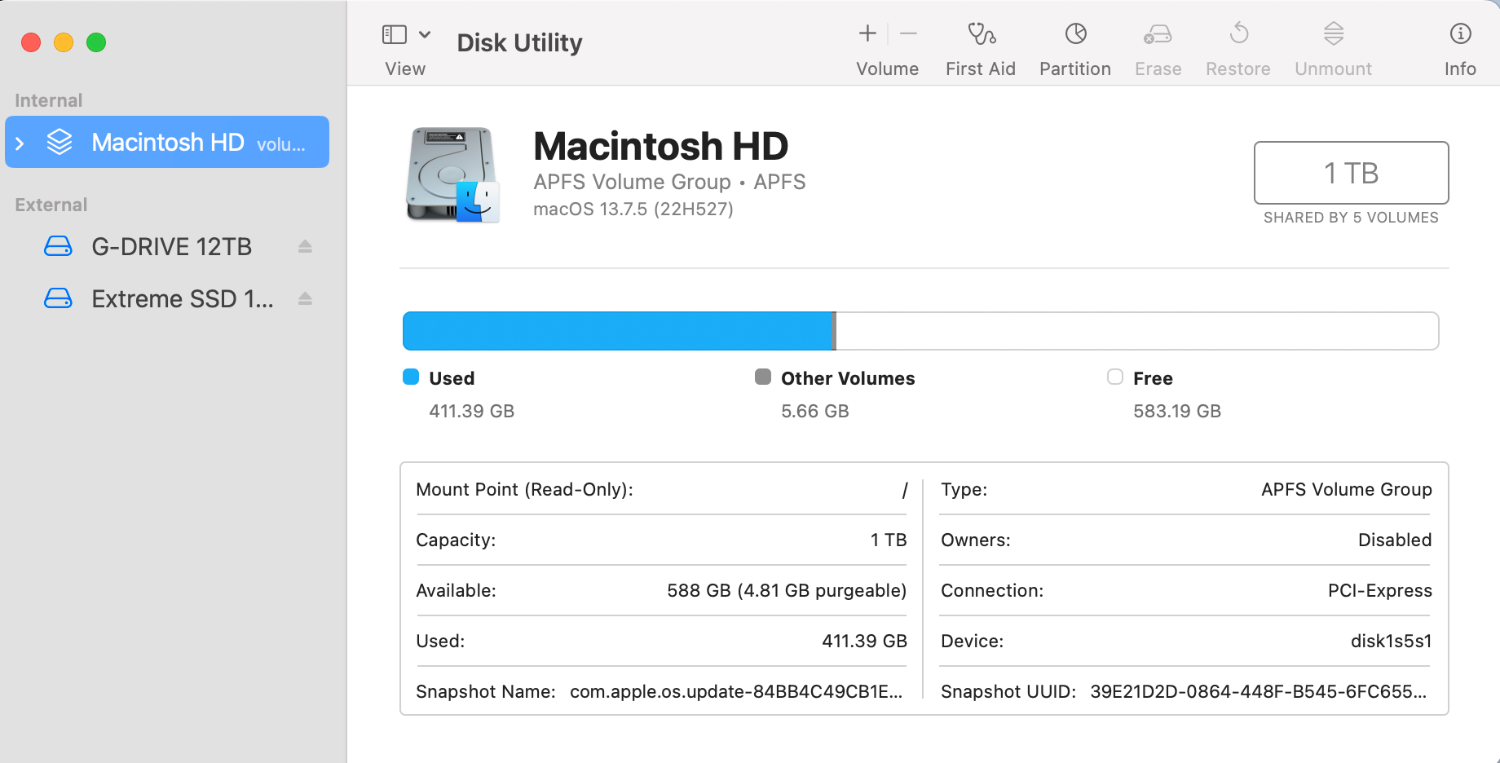Minimize window with the yellow button
The width and height of the screenshot is (1500, 763).
click(63, 43)
